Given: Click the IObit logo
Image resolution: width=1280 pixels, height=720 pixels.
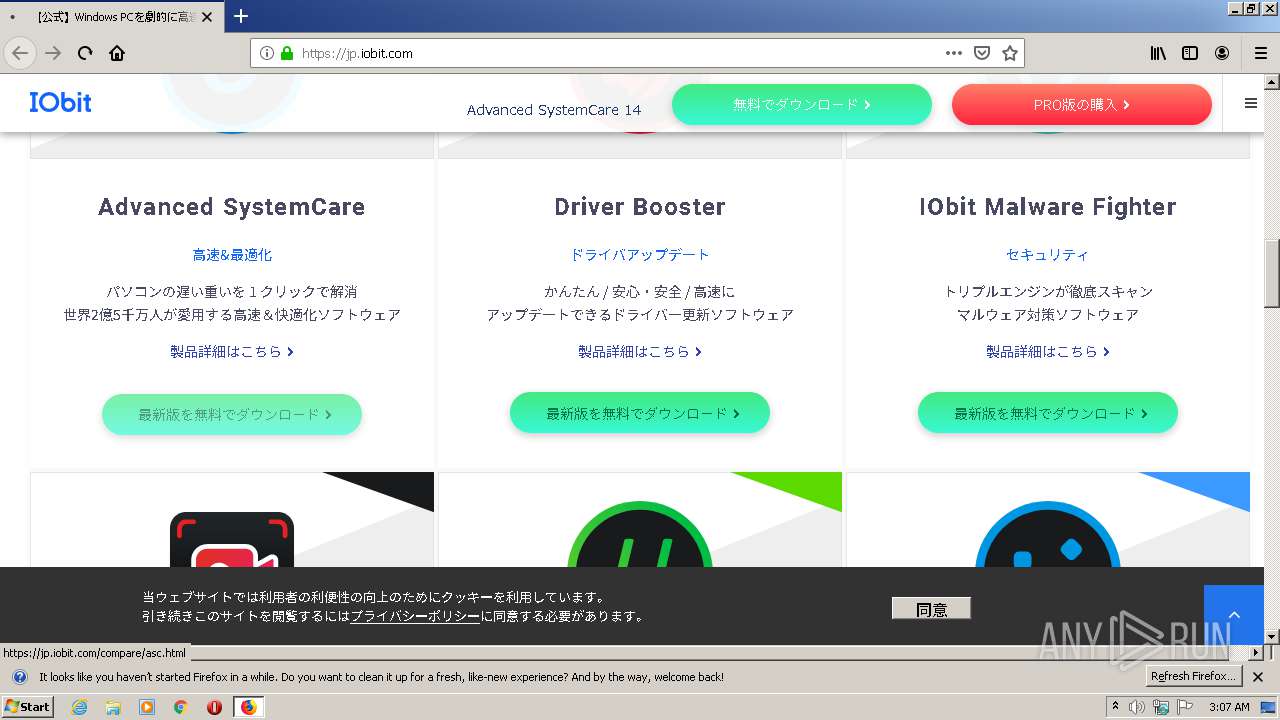Looking at the screenshot, I should tap(60, 102).
